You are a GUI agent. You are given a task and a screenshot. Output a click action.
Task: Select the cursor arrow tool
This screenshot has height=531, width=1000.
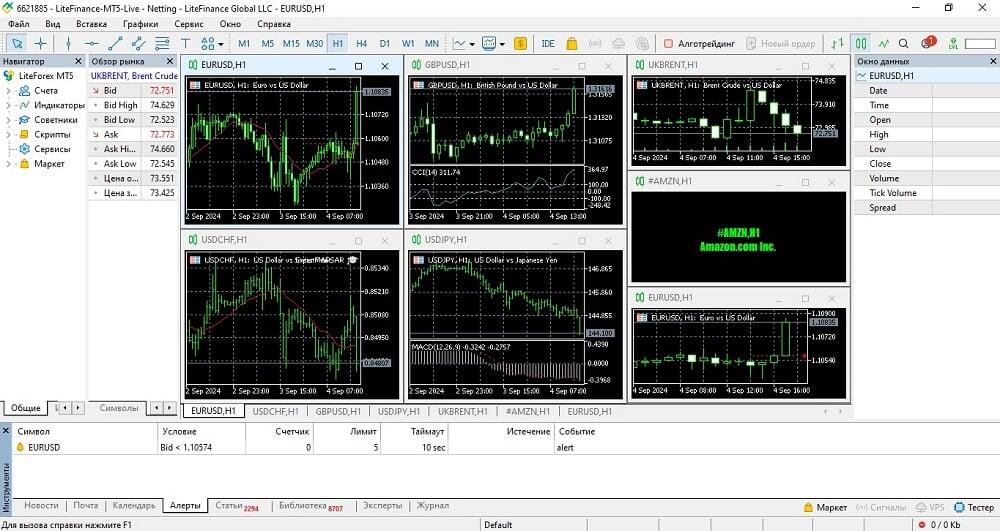tap(17, 43)
